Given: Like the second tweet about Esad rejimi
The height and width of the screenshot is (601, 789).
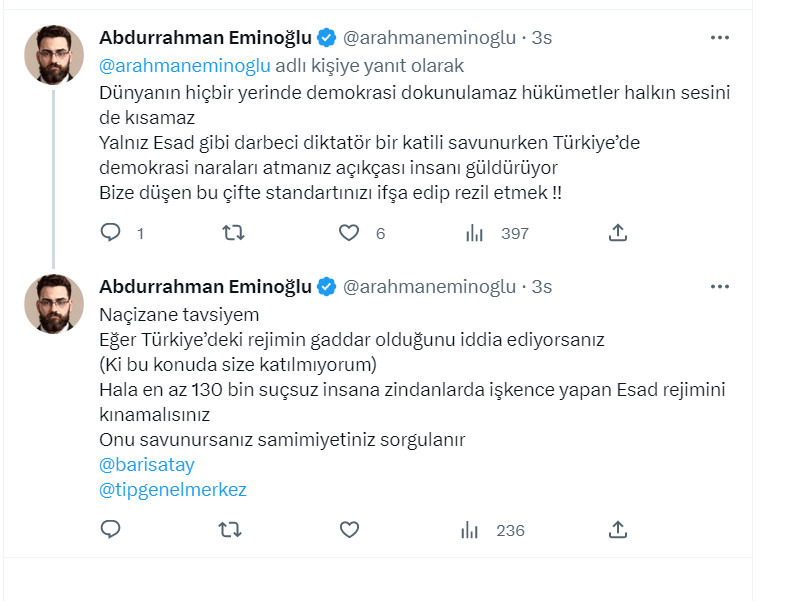Looking at the screenshot, I should click(348, 530).
